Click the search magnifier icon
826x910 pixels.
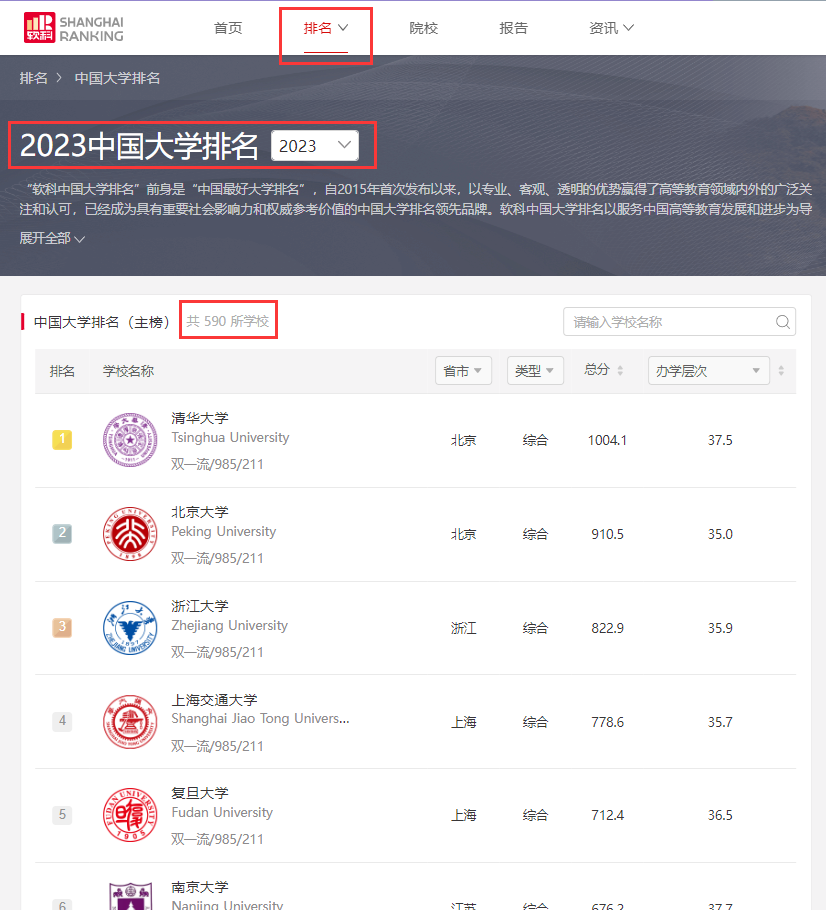tap(783, 322)
